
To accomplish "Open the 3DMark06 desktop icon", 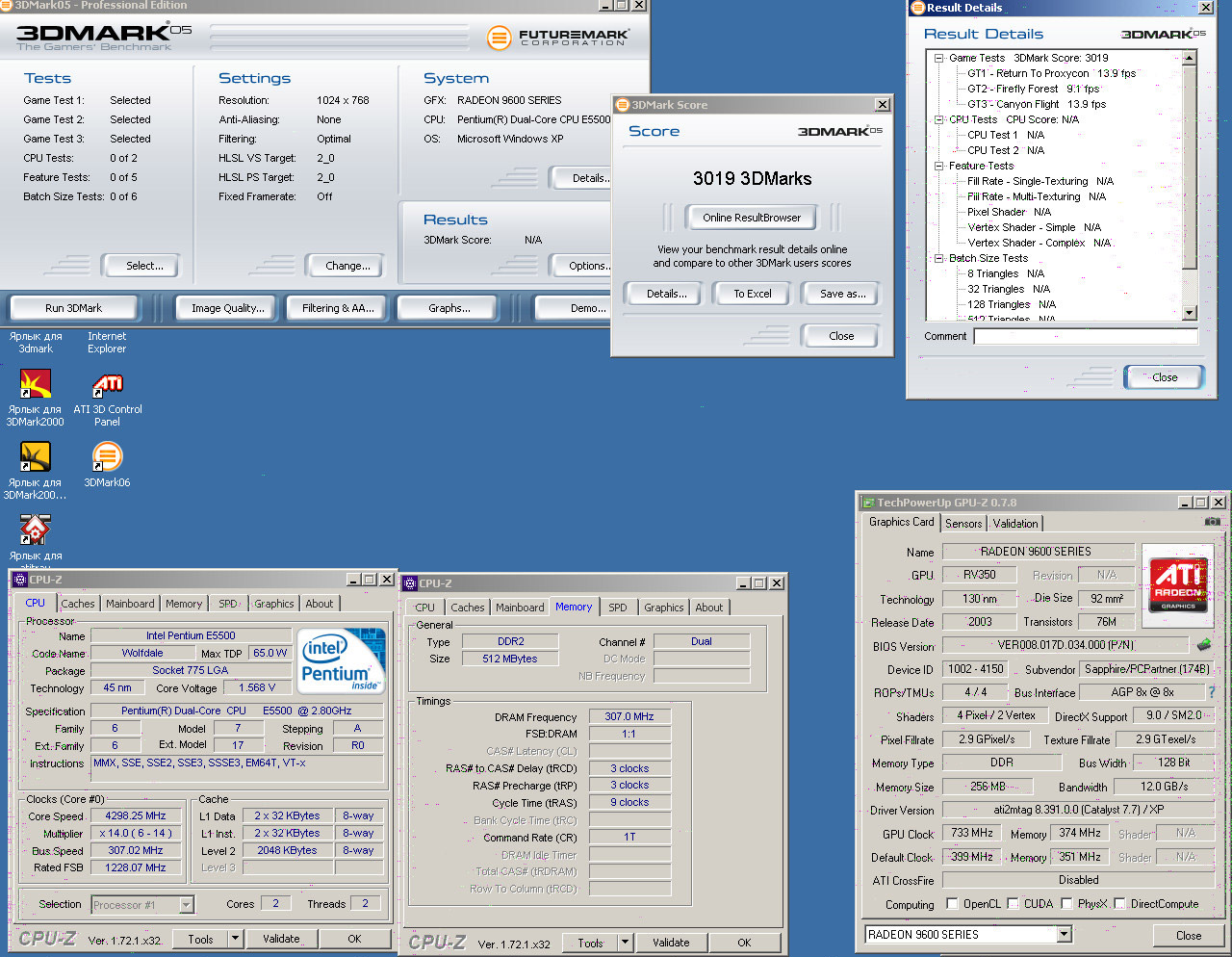I will 107,457.
